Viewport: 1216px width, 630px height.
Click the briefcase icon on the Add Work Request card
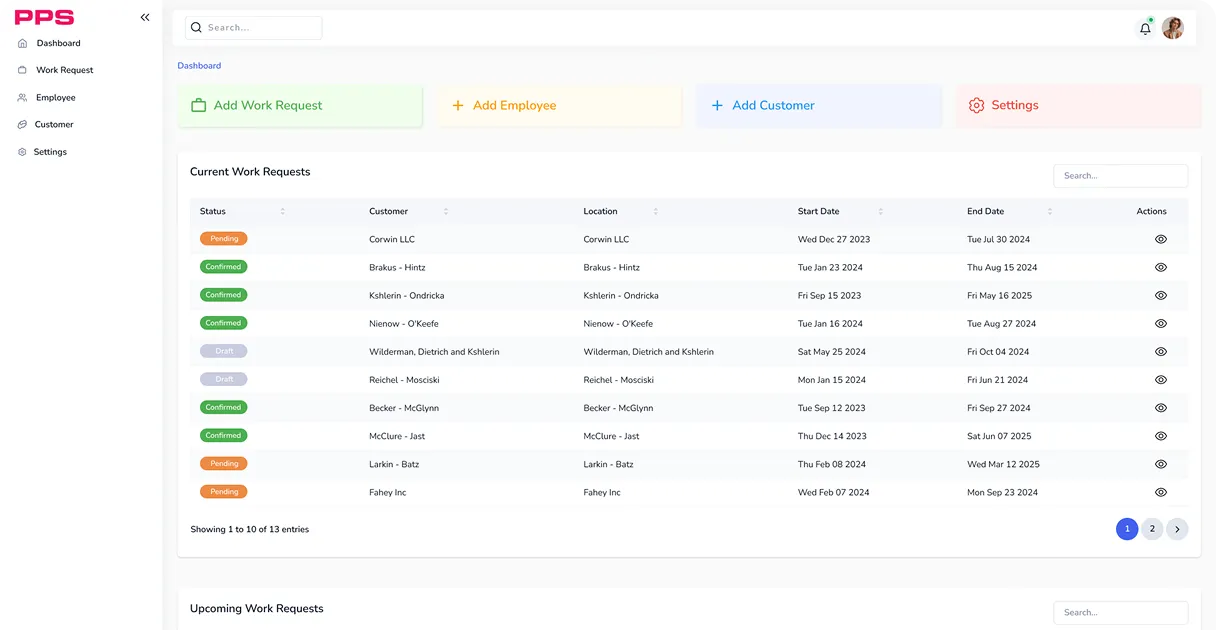[199, 105]
